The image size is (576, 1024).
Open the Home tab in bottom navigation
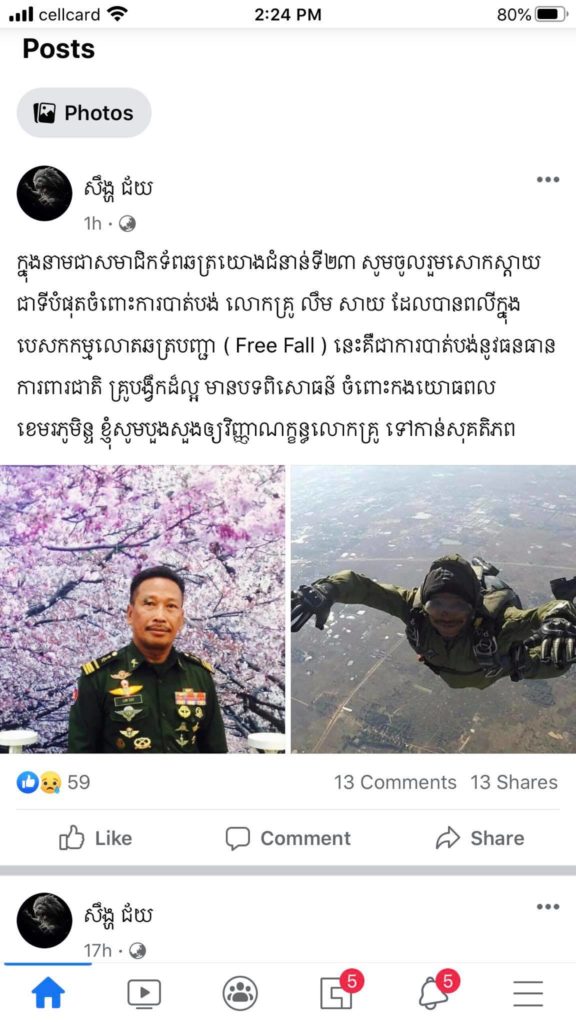(x=48, y=993)
